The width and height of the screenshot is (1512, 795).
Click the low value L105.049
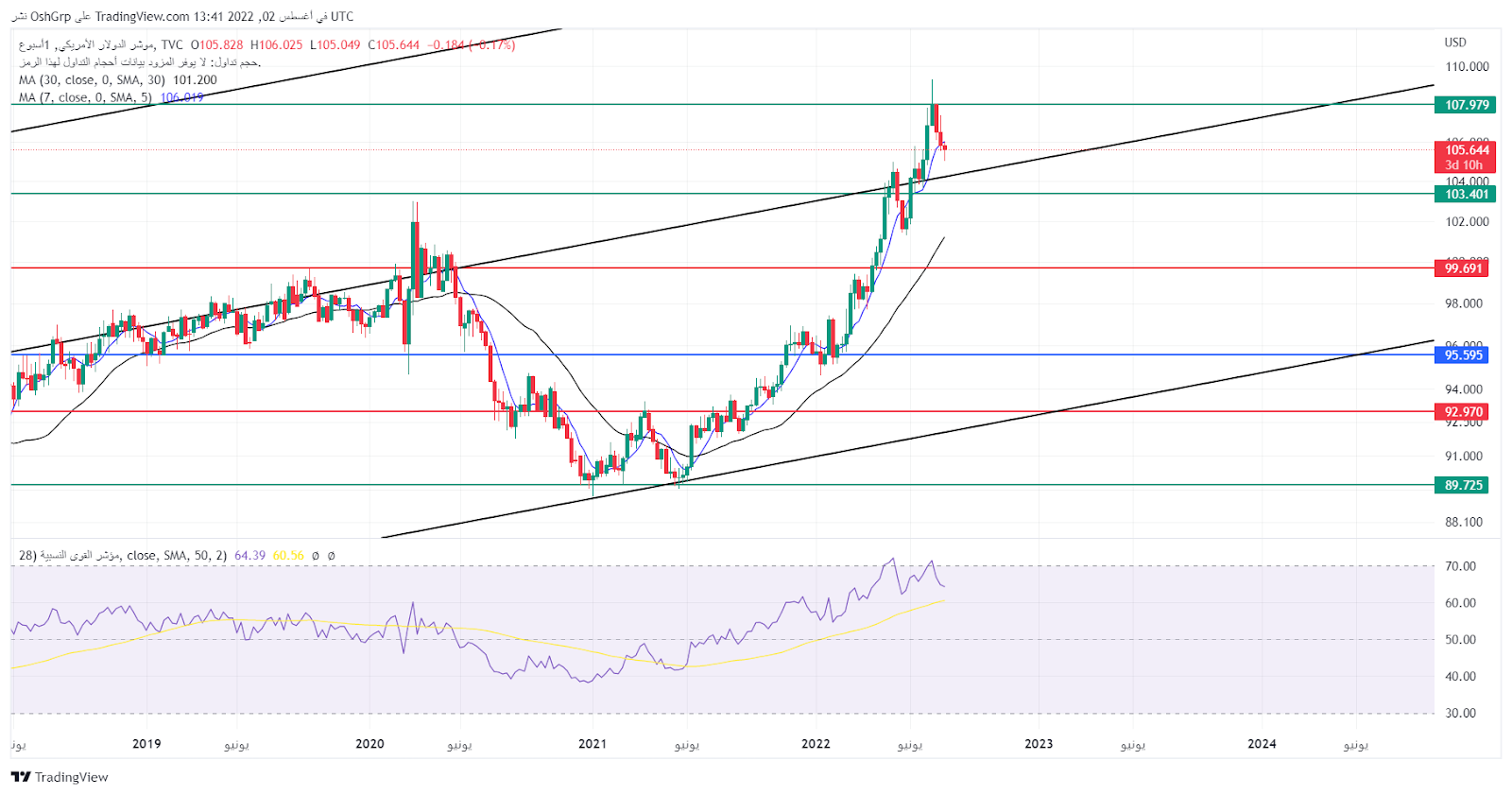335,44
